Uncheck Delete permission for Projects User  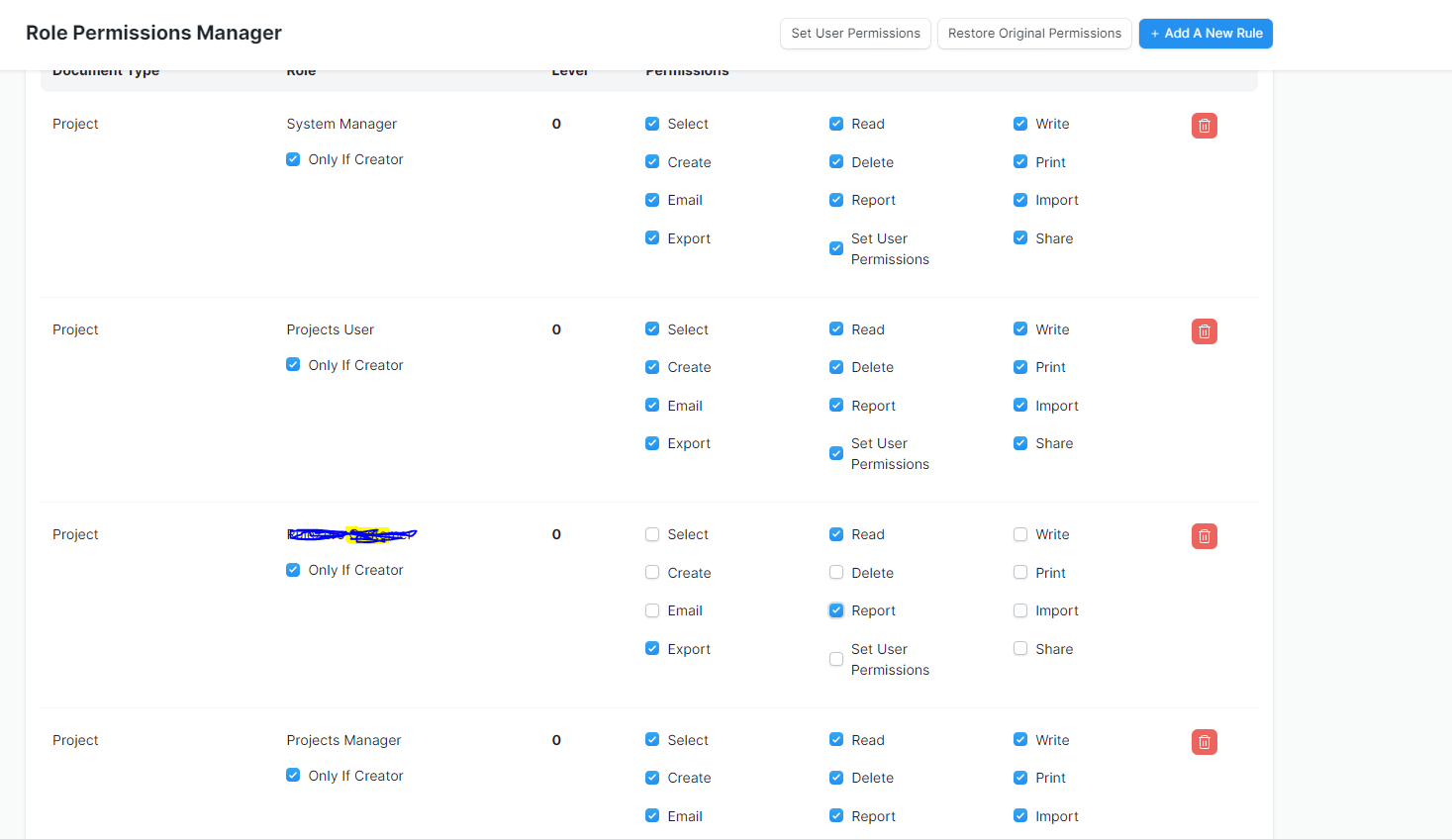pyautogui.click(x=836, y=367)
